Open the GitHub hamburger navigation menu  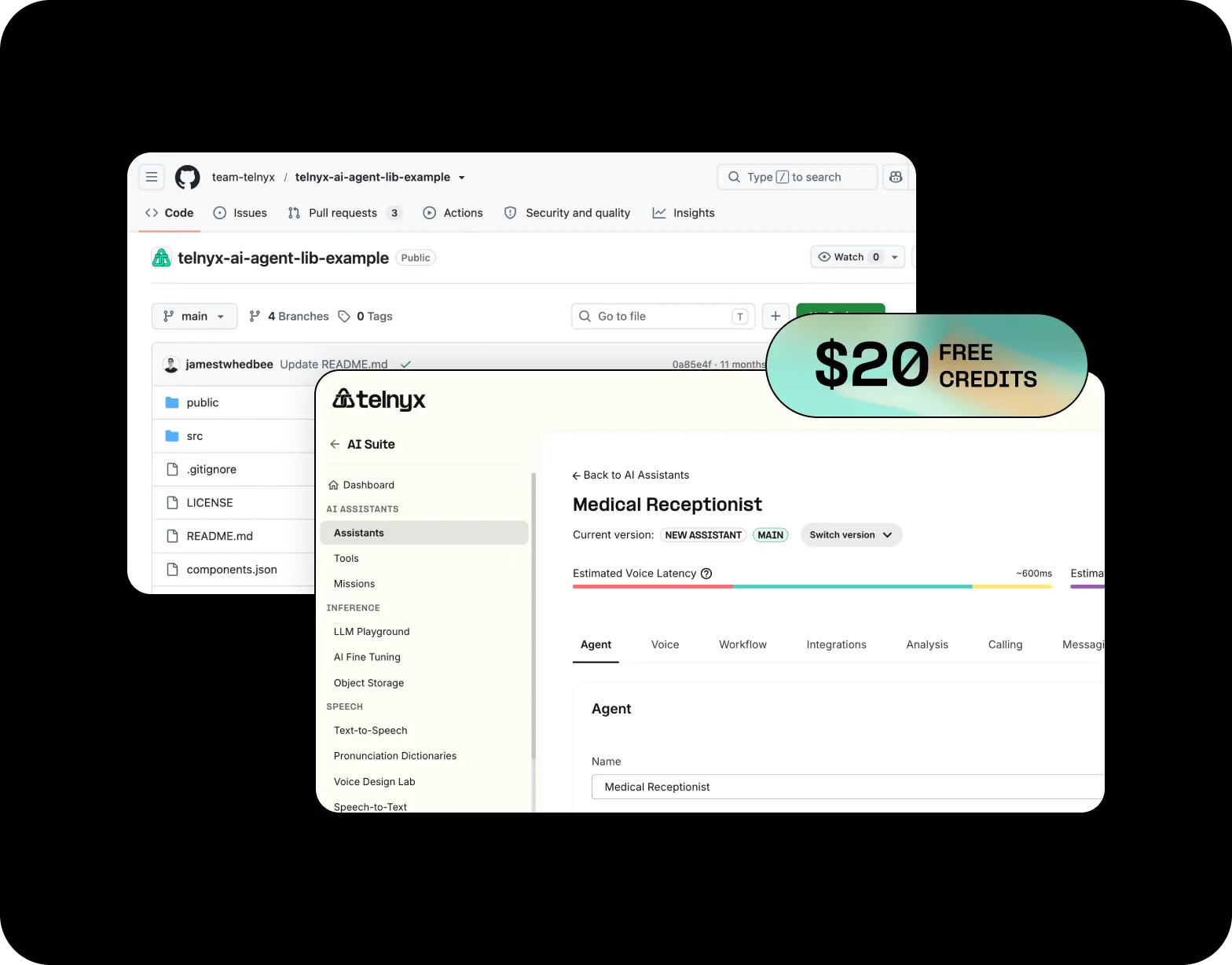coord(152,177)
